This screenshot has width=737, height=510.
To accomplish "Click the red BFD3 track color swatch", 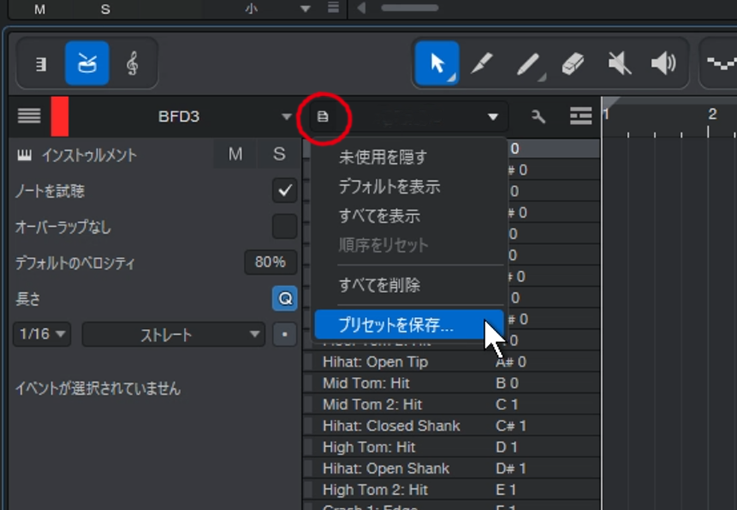I will 60,117.
